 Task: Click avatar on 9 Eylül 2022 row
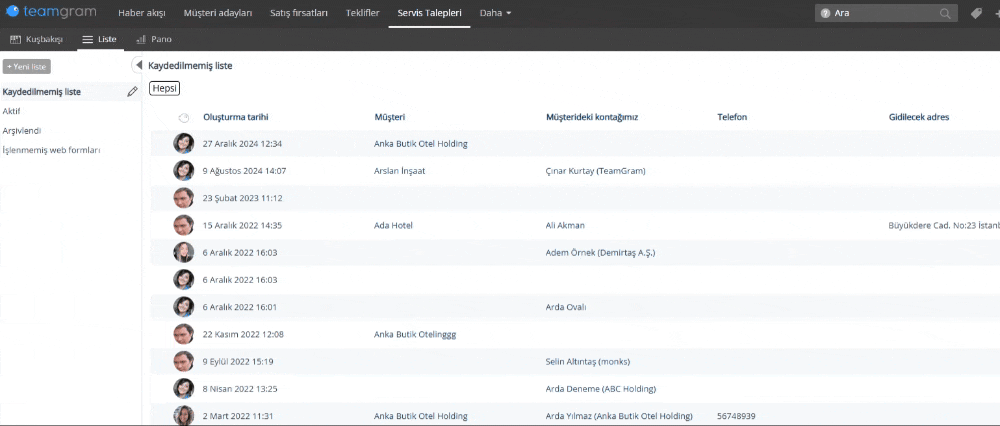[184, 362]
